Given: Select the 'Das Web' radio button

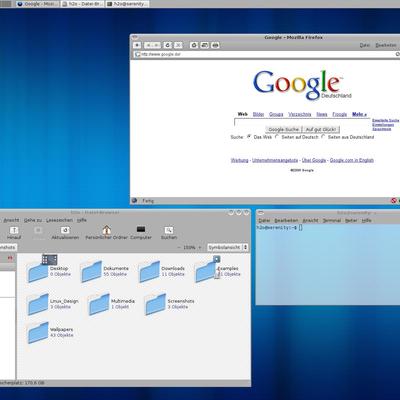Looking at the screenshot, I should click(249, 137).
